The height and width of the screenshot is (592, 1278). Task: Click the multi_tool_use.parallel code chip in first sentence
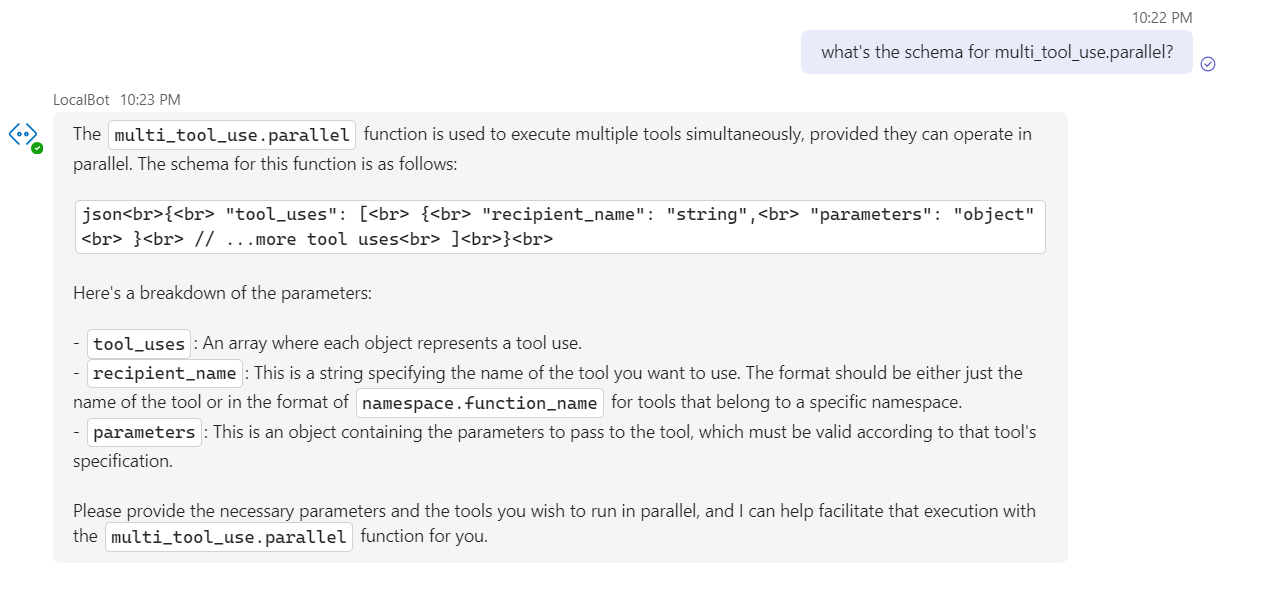[x=232, y=135]
